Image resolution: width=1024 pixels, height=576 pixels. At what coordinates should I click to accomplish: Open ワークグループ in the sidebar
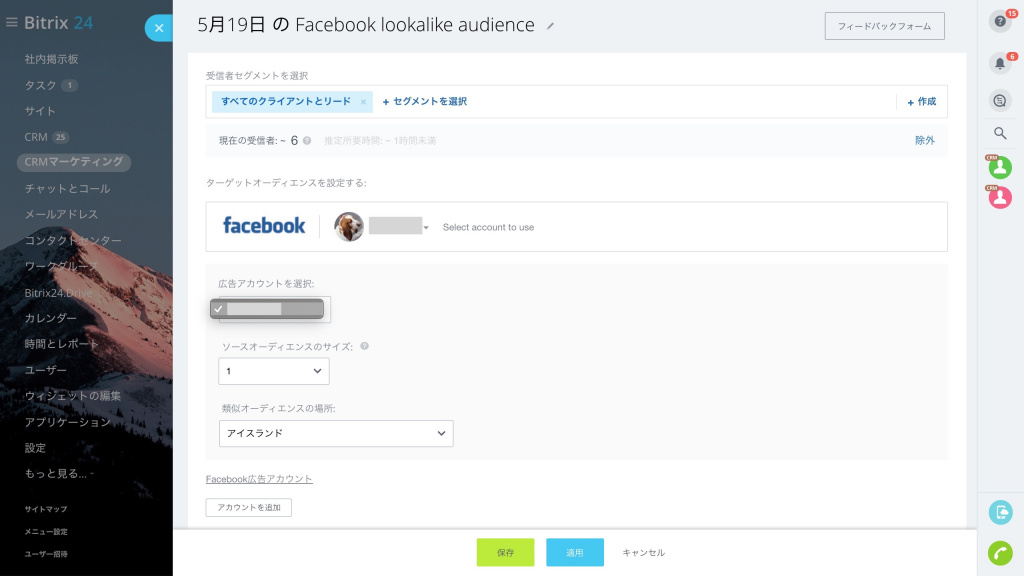click(61, 266)
